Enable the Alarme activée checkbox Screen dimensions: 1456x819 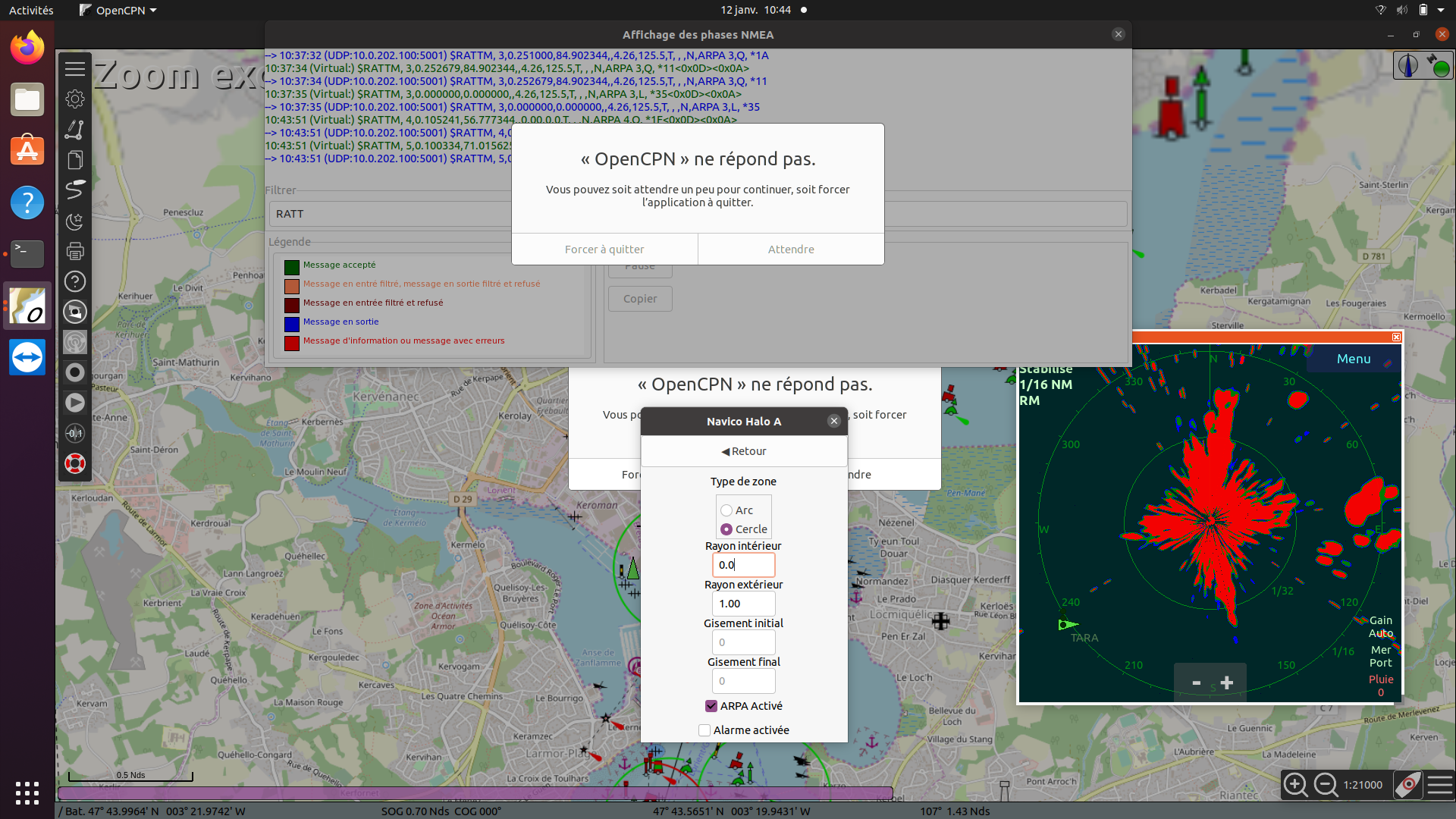[x=704, y=730]
